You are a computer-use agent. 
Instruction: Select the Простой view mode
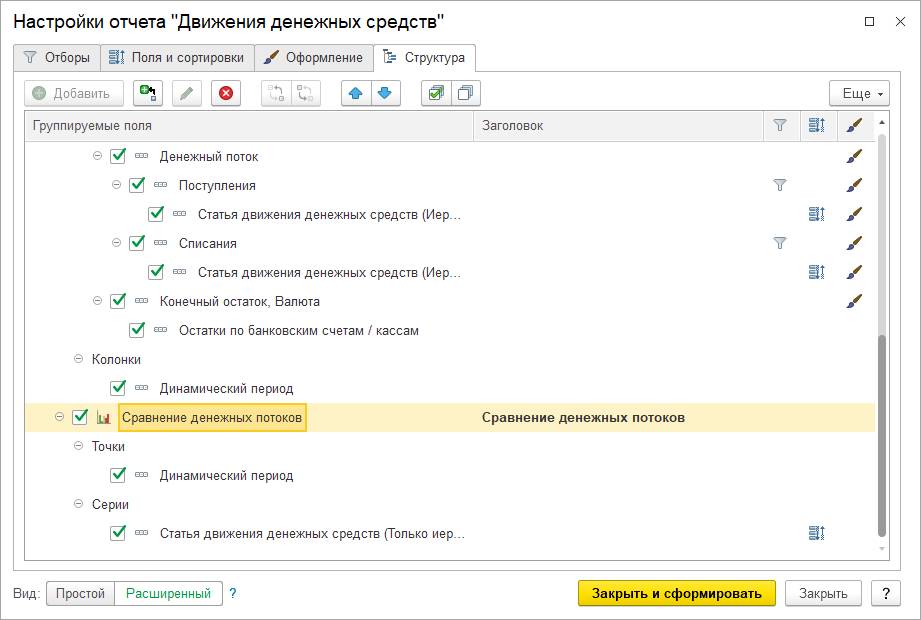80,593
